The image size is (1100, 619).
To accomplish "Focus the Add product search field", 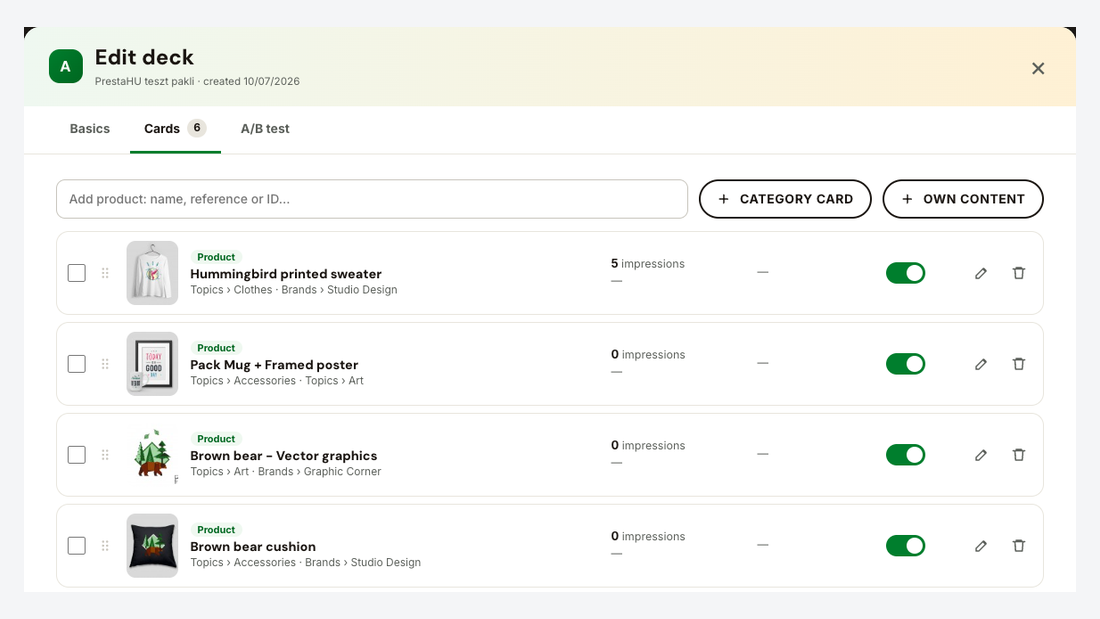I will pos(372,199).
